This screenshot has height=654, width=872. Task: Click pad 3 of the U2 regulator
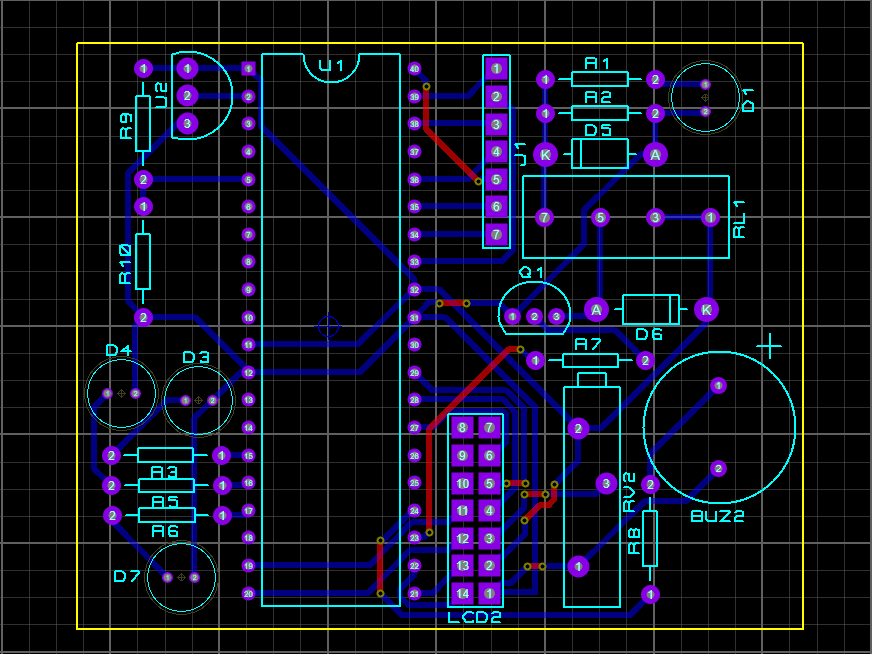[x=187, y=123]
